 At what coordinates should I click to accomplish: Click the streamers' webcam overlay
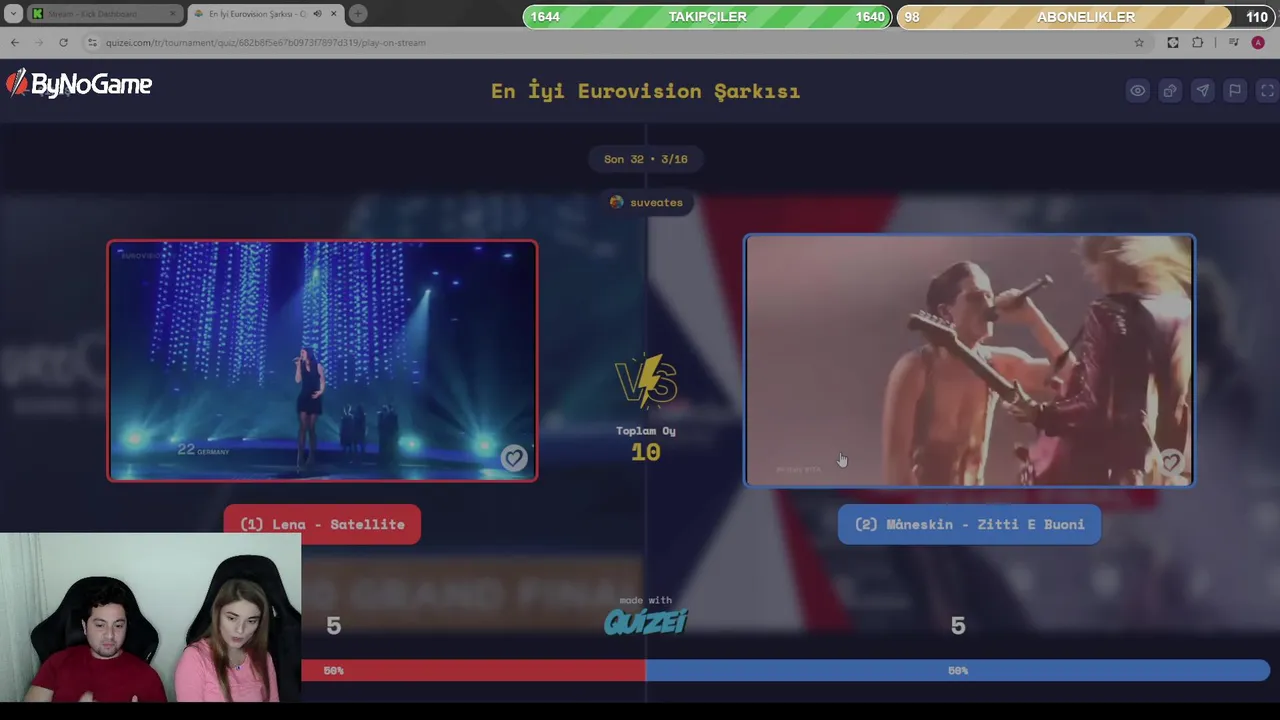coord(150,617)
